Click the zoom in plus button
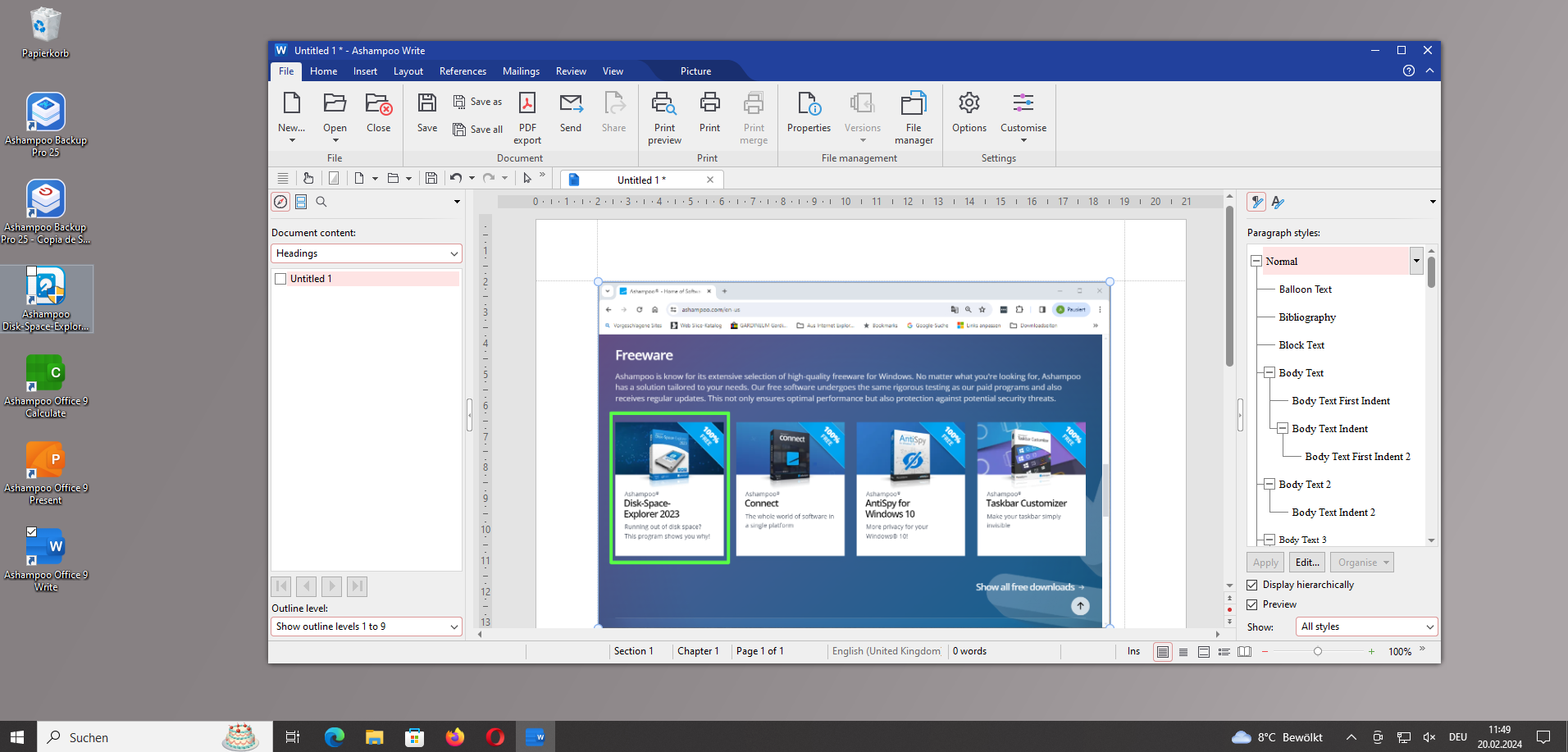1568x752 pixels. pos(1371,652)
